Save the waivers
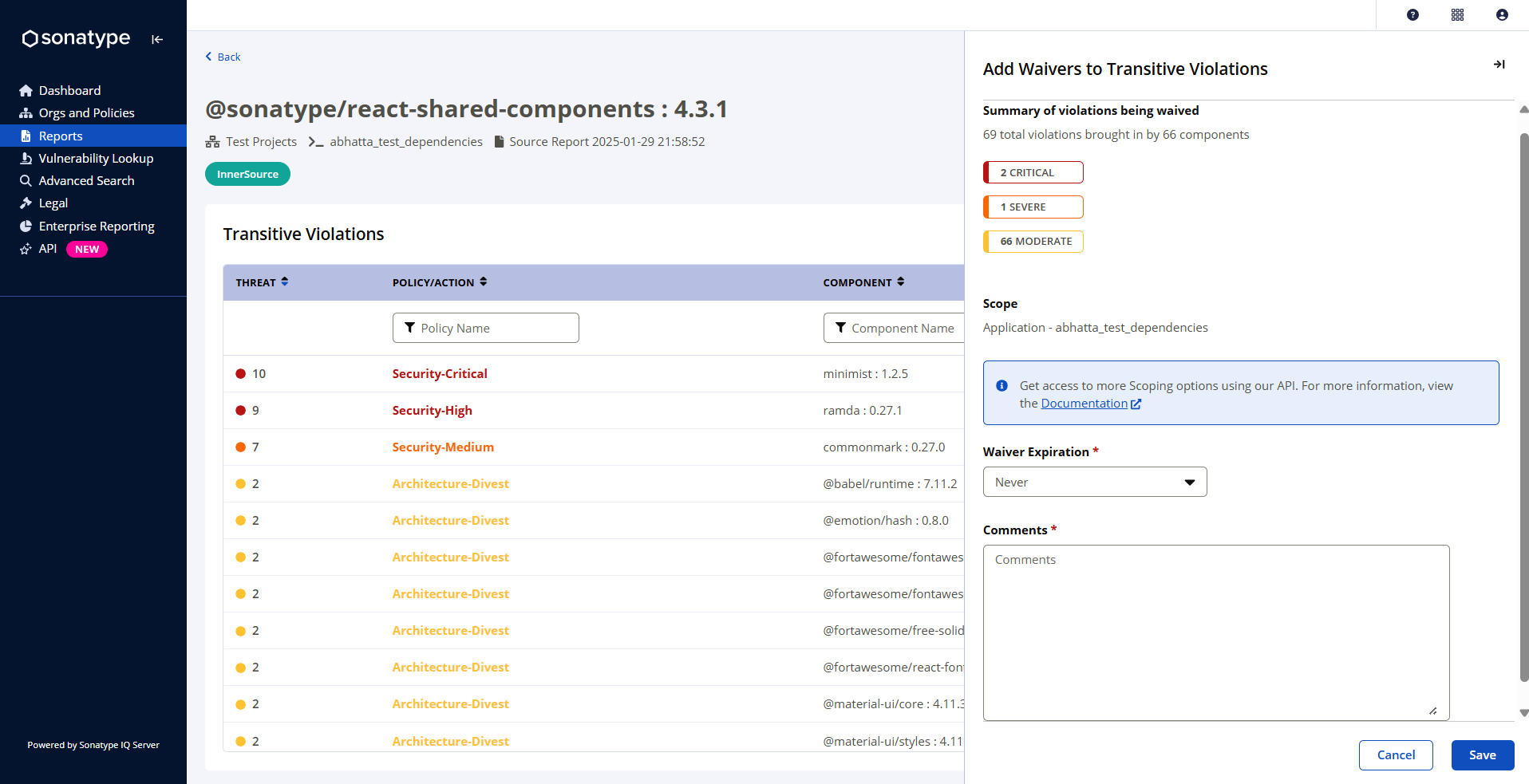Viewport: 1529px width, 784px height. click(x=1483, y=755)
